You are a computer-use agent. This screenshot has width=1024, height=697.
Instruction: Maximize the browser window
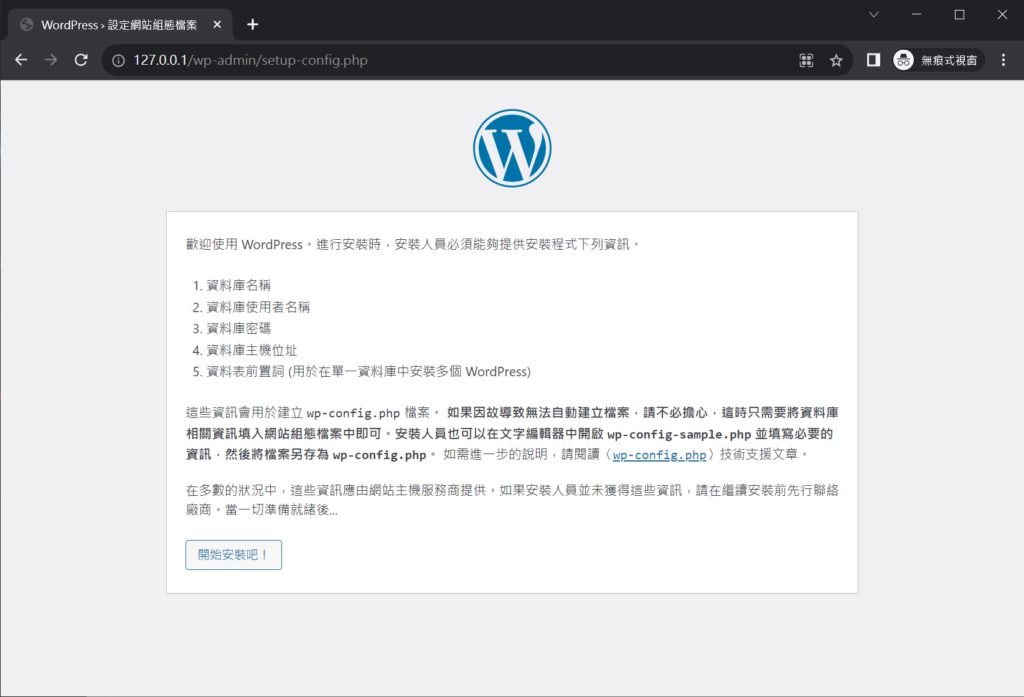(x=959, y=14)
